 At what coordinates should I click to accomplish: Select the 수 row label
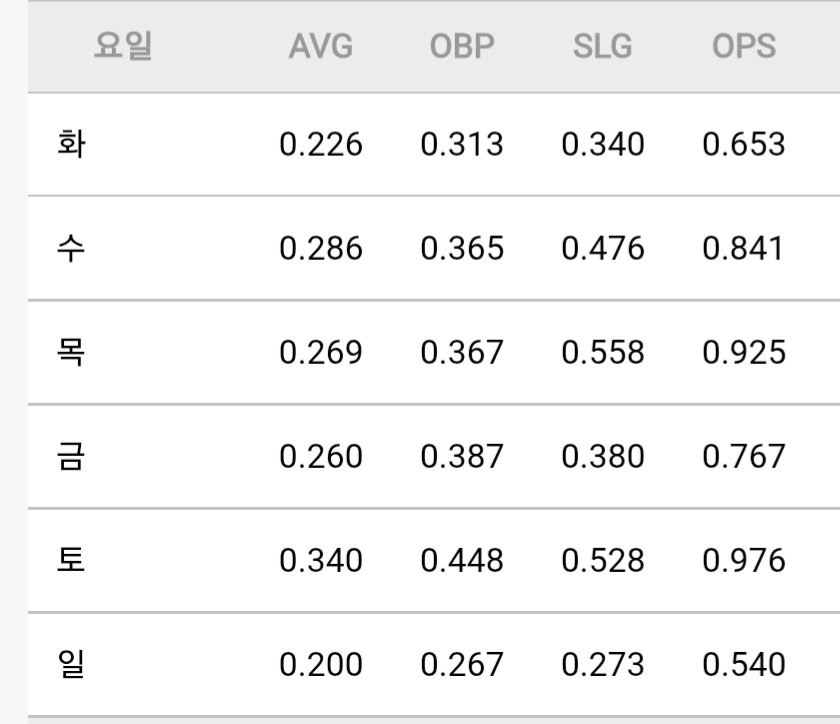click(x=71, y=248)
